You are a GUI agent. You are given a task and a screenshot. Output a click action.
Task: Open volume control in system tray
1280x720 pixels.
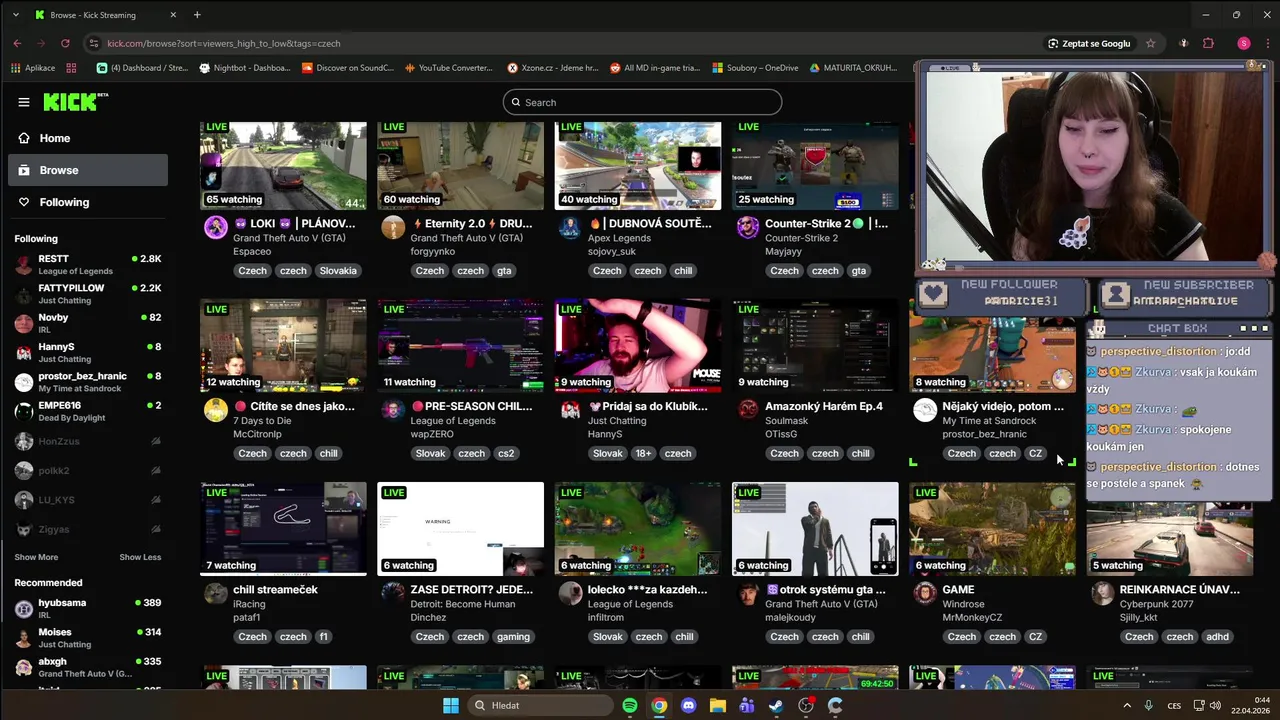[1215, 705]
